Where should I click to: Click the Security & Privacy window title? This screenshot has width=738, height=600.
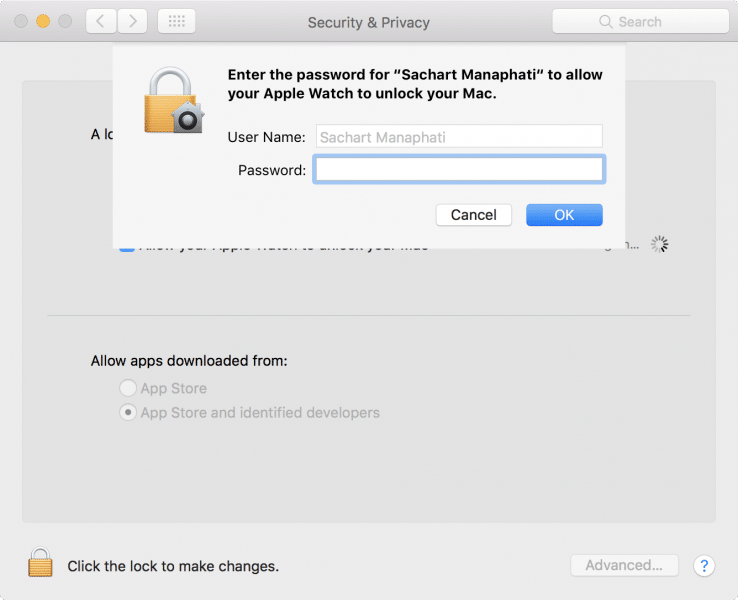[x=369, y=23]
